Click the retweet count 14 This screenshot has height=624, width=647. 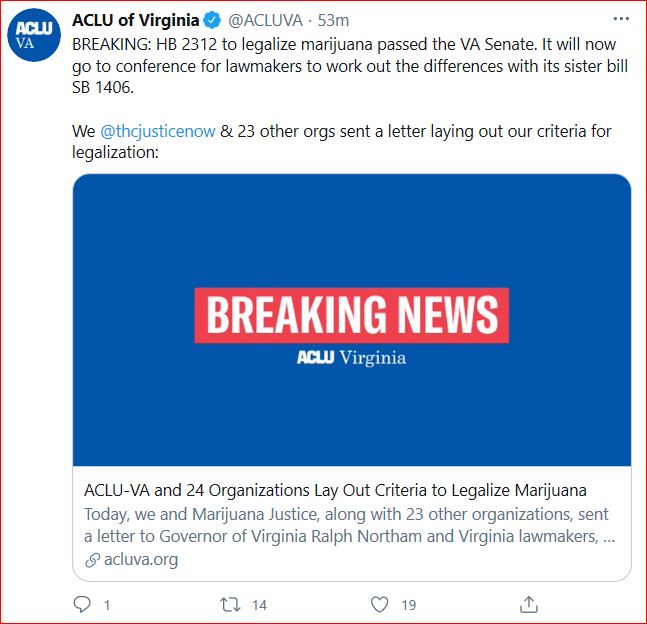[x=260, y=605]
